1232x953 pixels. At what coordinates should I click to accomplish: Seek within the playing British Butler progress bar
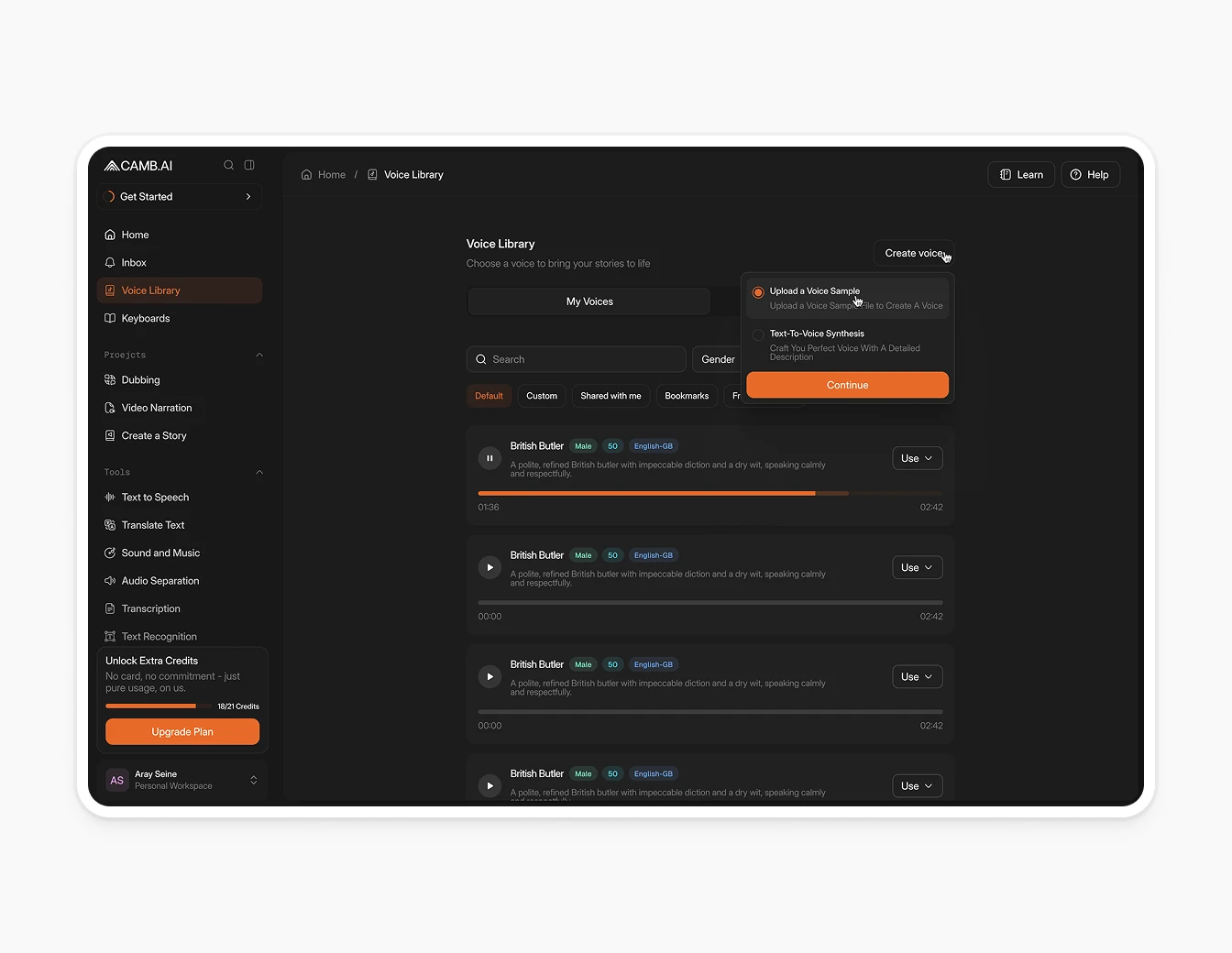click(709, 492)
